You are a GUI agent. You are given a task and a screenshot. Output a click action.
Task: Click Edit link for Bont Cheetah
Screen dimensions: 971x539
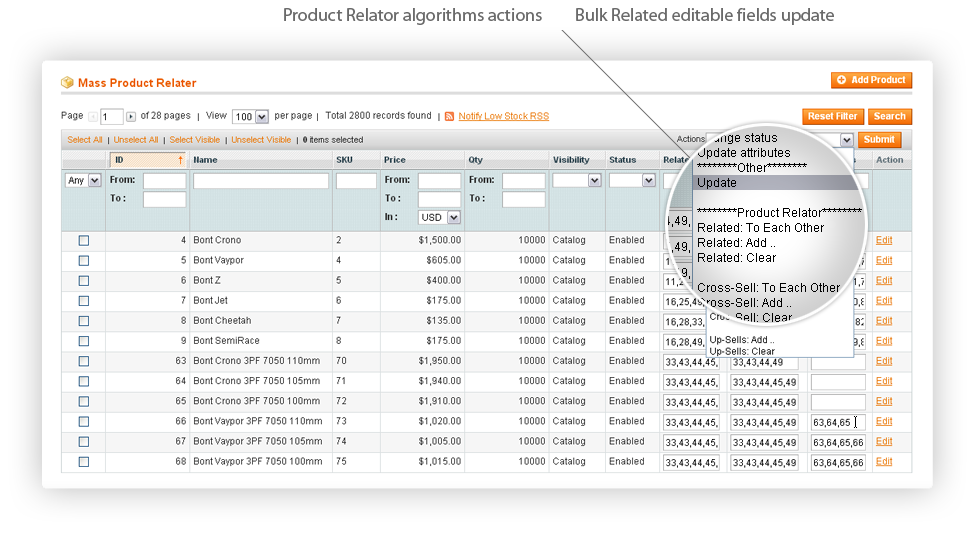pos(884,321)
